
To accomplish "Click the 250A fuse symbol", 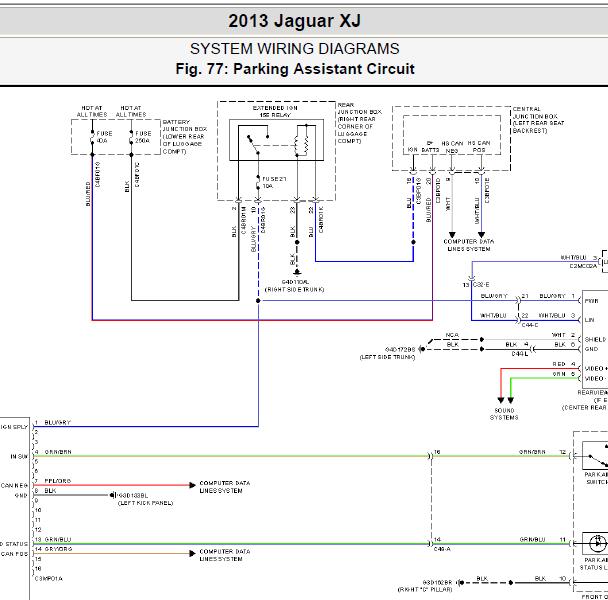I will click(131, 137).
